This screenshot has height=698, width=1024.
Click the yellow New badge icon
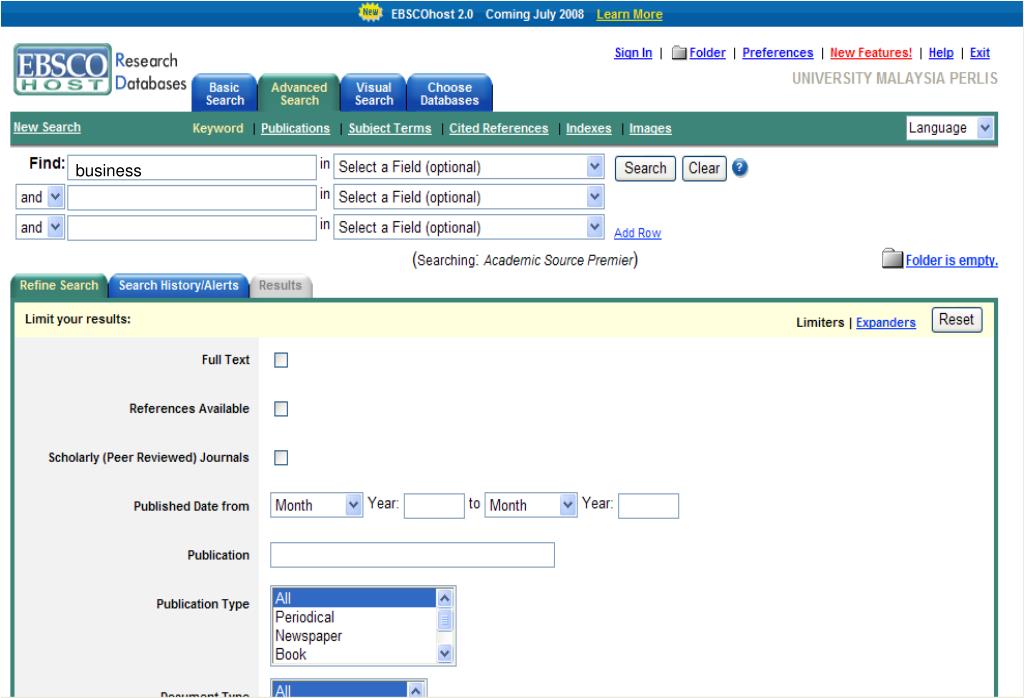point(370,12)
